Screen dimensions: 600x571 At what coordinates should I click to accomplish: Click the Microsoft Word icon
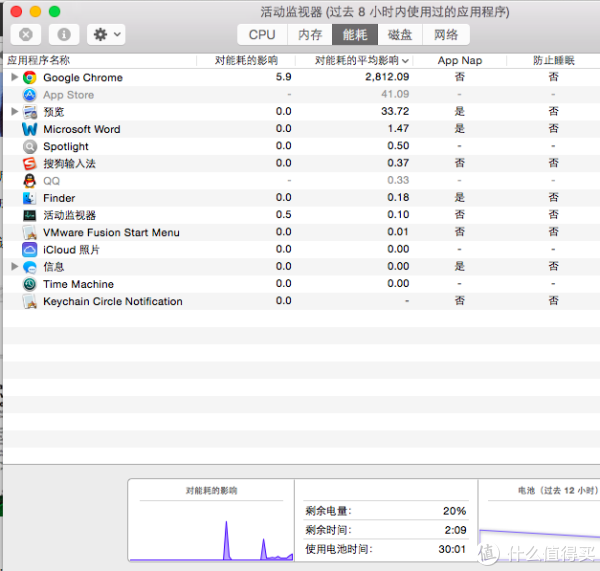[29, 129]
